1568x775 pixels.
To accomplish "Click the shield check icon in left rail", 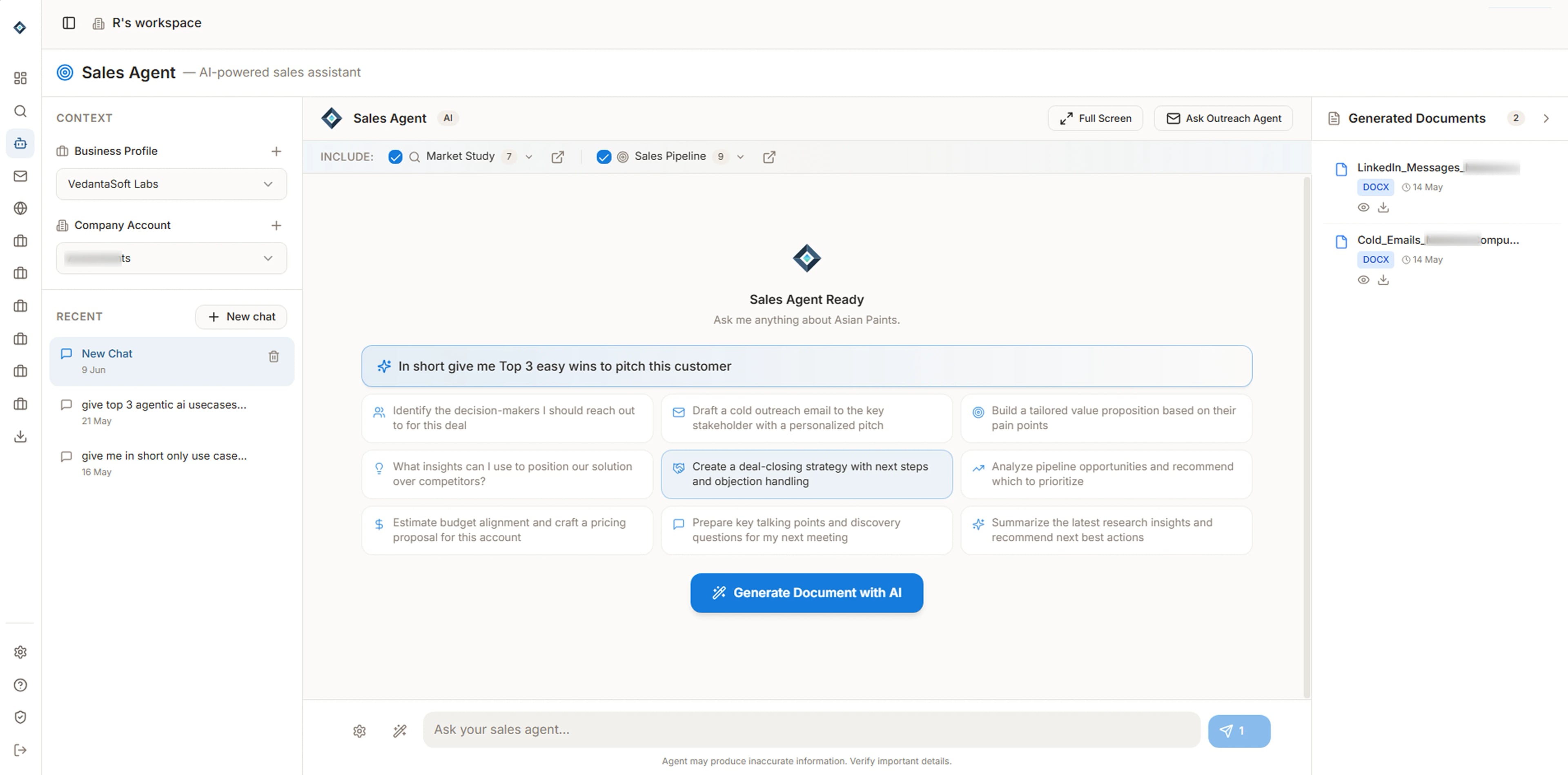I will click(x=20, y=717).
